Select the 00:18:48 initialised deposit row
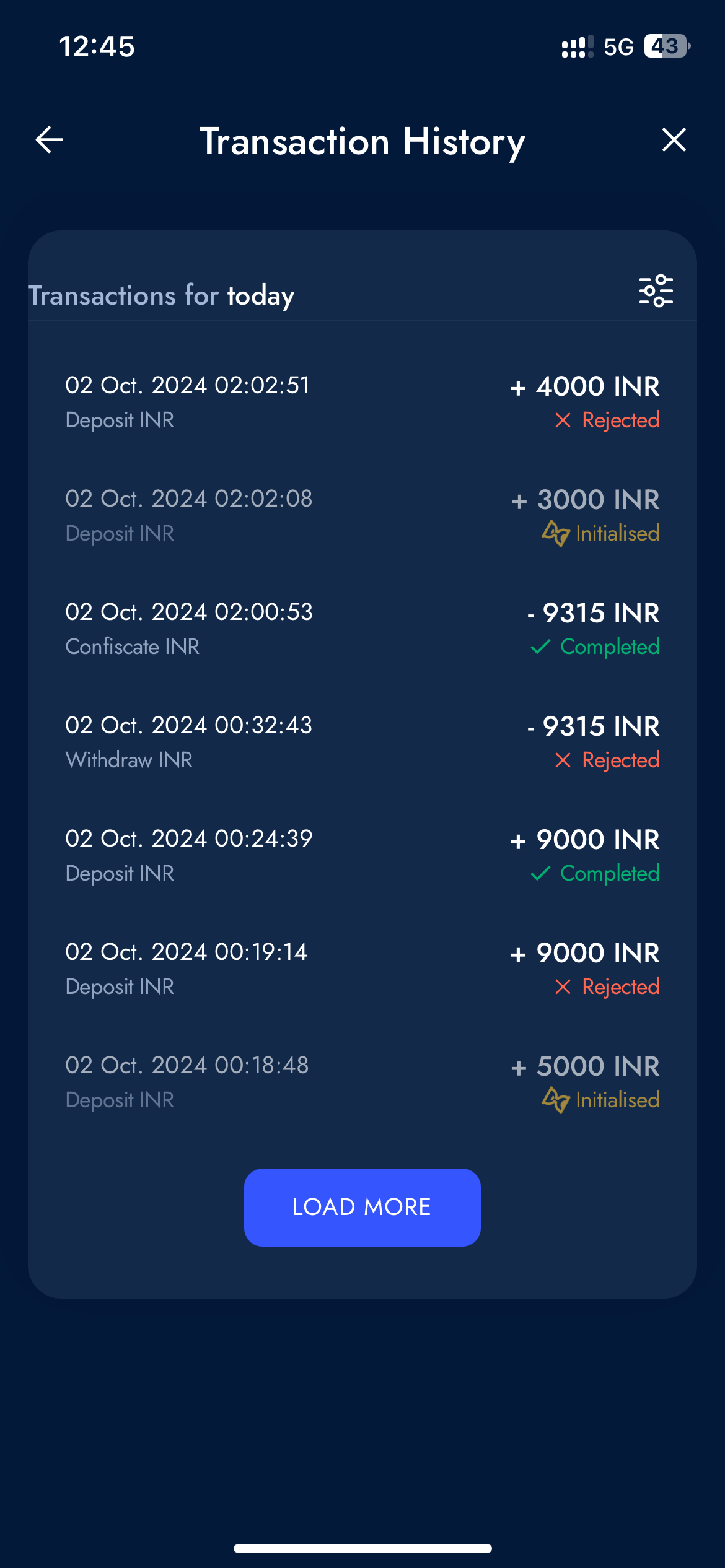The image size is (725, 1568). 362,1082
